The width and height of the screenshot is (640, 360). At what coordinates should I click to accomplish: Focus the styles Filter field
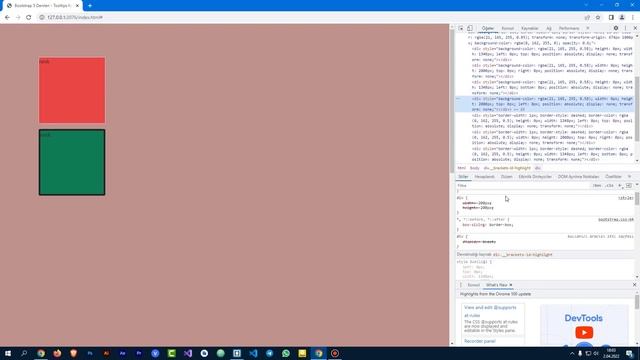[x=522, y=186]
